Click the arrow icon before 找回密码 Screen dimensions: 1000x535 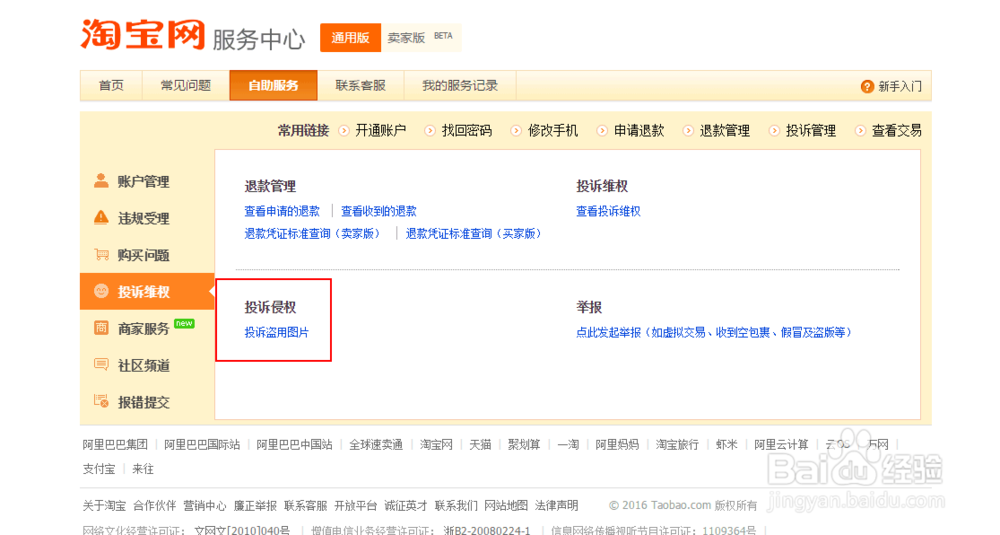pos(430,131)
